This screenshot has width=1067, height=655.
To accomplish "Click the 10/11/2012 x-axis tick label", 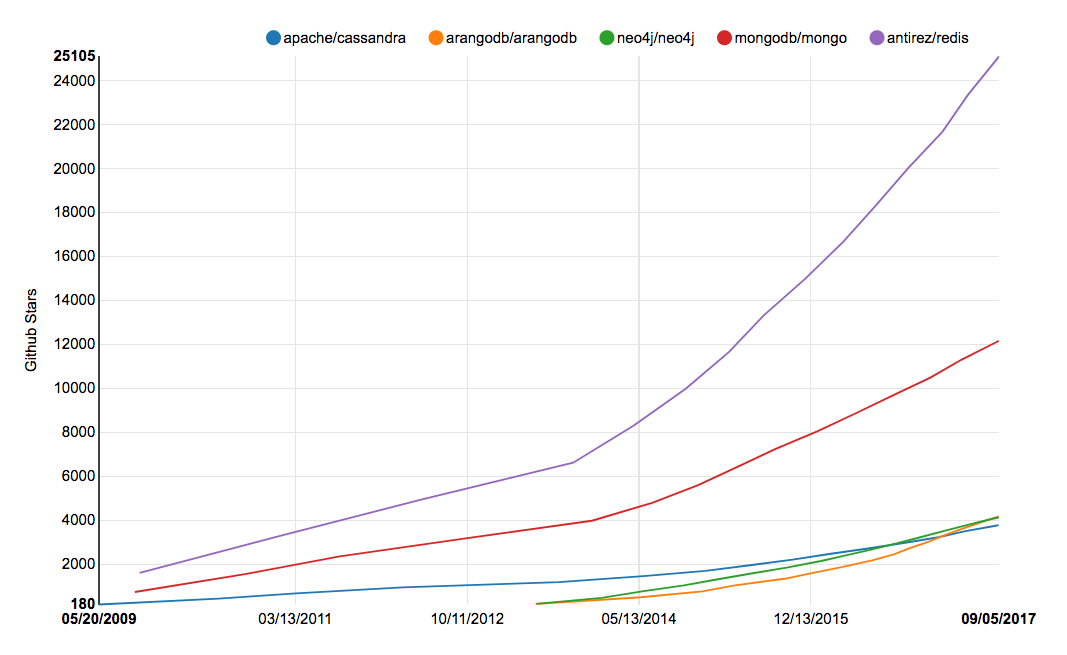I will (x=467, y=619).
